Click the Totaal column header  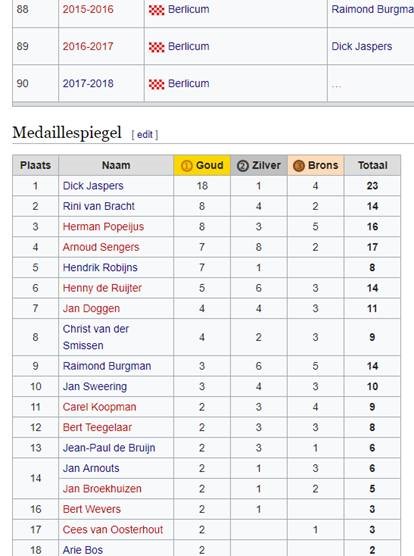point(372,166)
